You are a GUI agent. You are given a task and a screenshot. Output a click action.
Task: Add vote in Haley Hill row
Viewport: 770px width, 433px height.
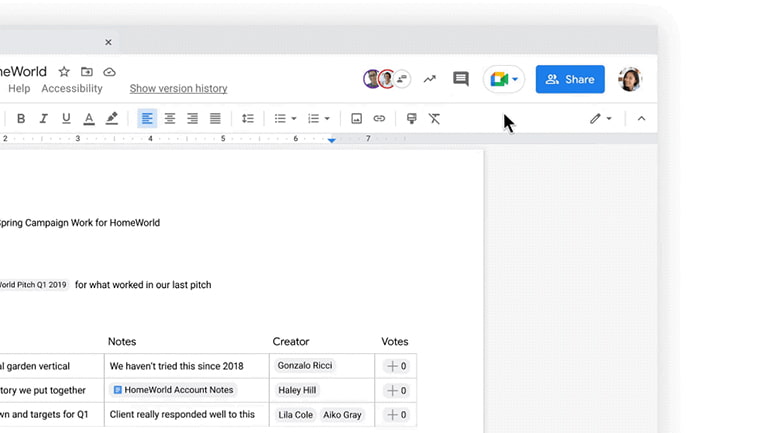point(396,390)
